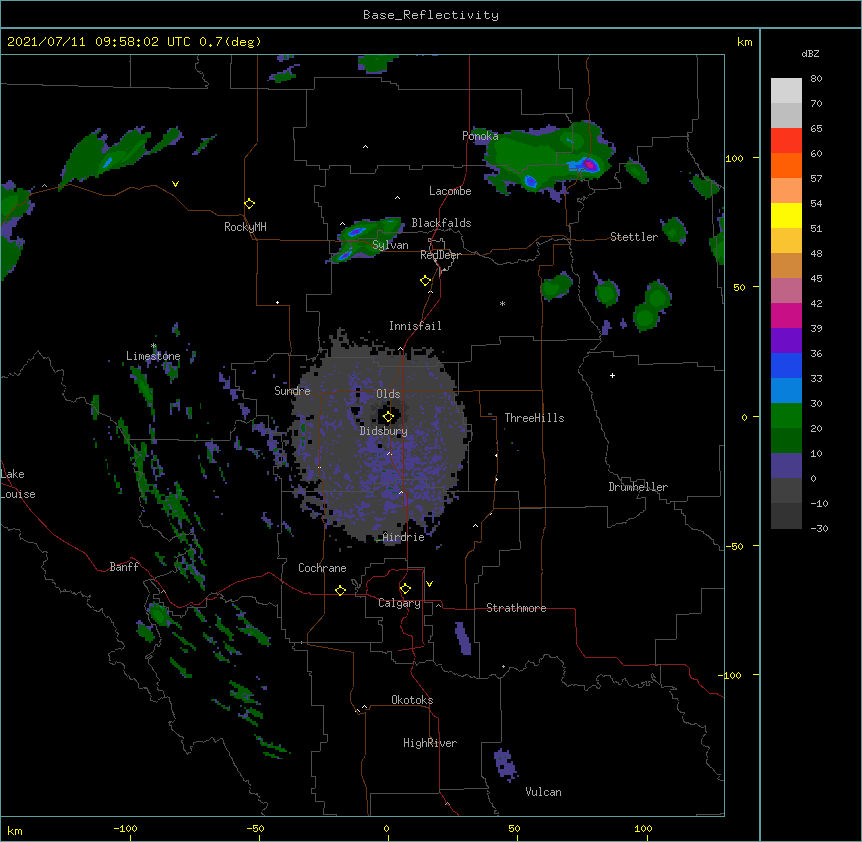Click the Base_Reflectivity title
Screen dimensions: 862x842
coord(431,15)
